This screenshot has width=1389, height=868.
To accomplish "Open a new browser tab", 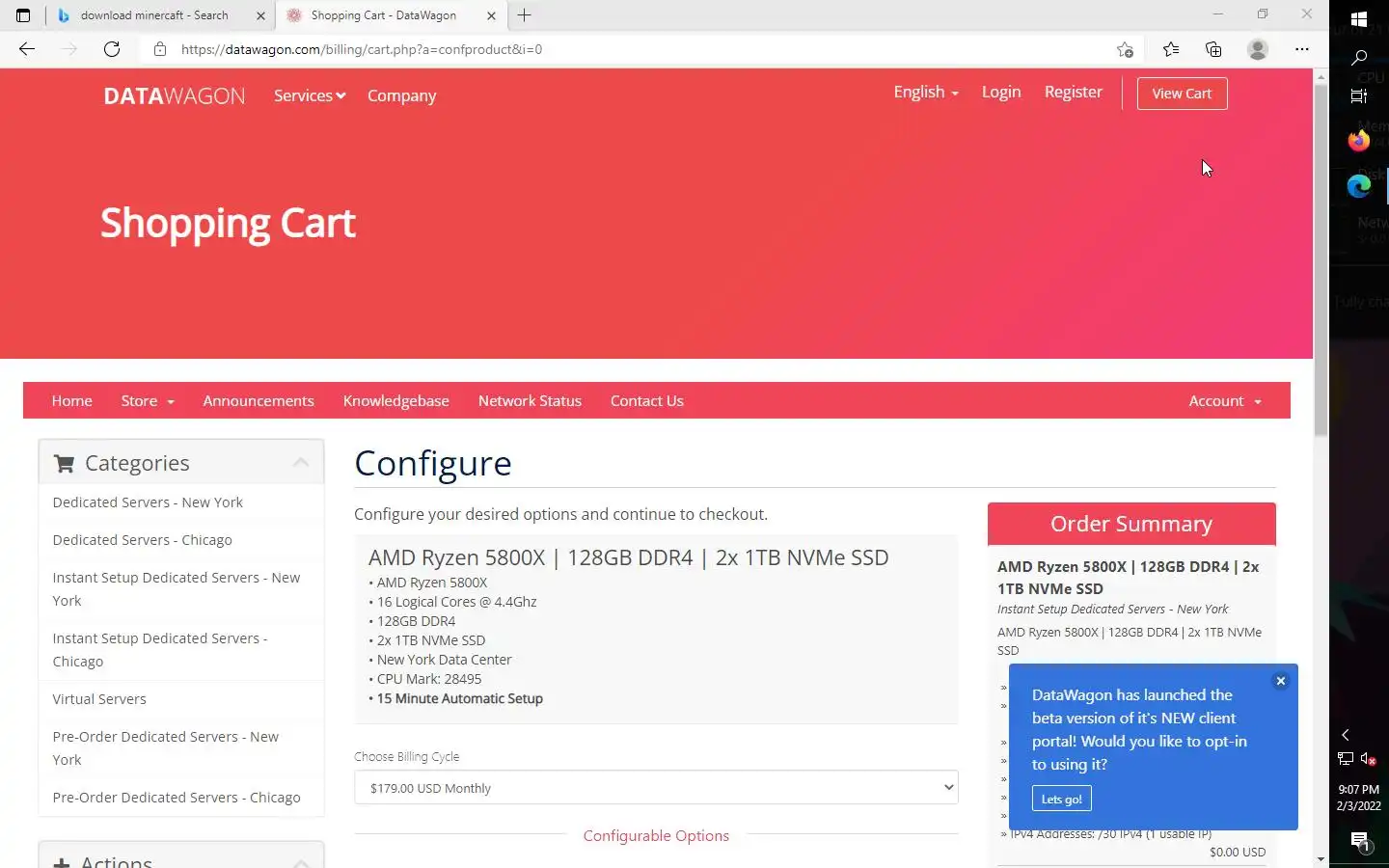I will coord(524,15).
